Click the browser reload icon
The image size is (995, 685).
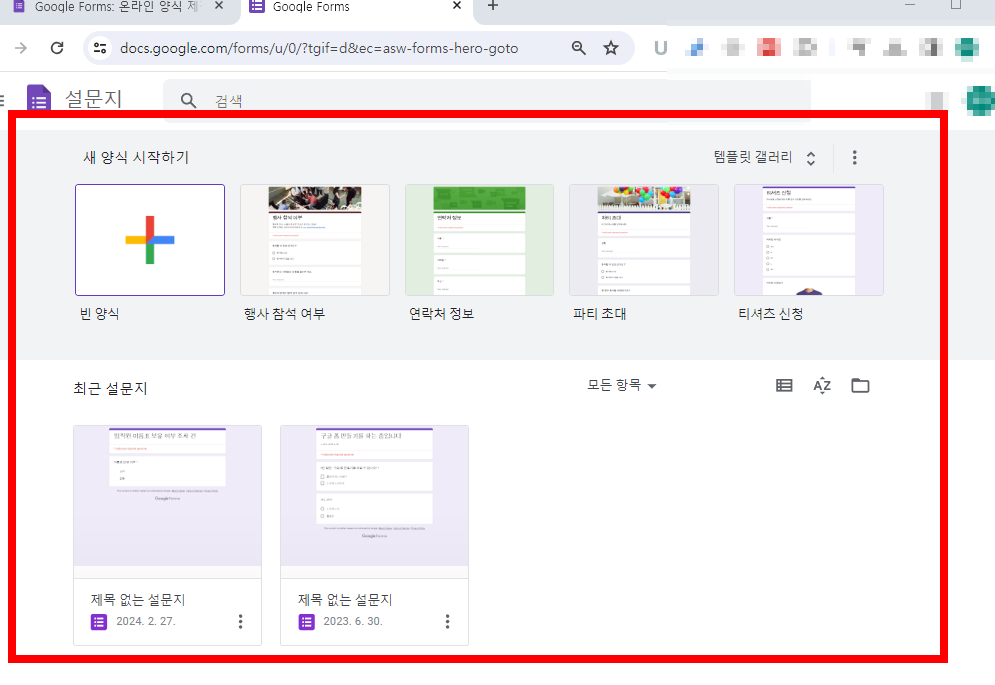(56, 47)
